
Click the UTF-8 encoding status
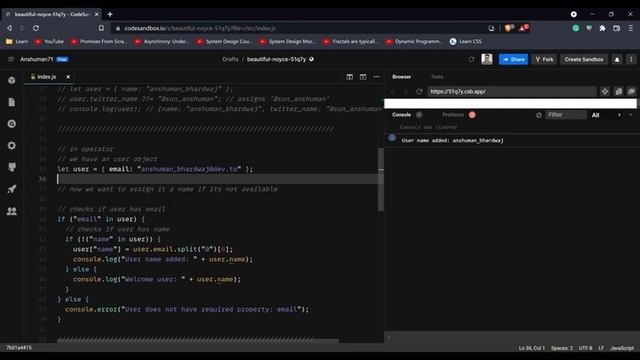(x=585, y=348)
